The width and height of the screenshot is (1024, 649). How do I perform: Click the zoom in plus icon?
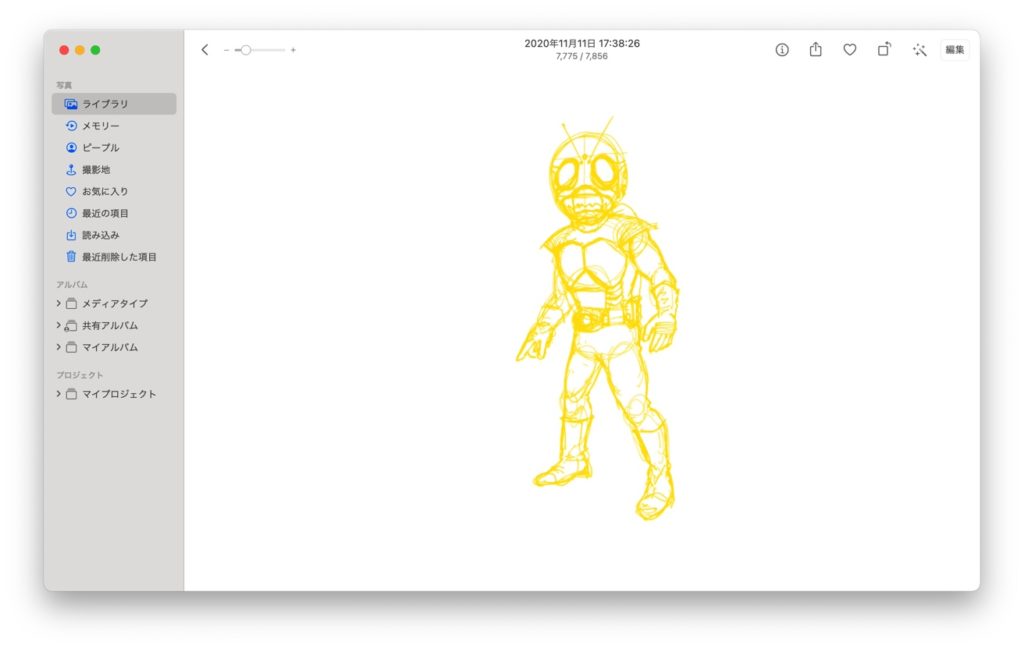tap(293, 50)
